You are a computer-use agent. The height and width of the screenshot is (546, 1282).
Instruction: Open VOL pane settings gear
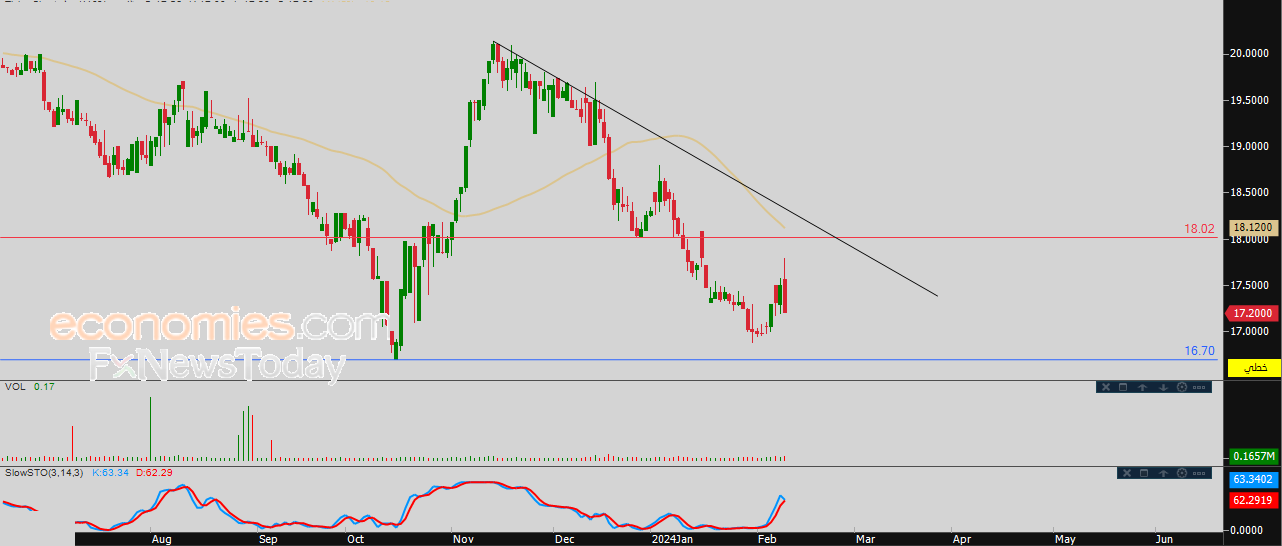(x=1182, y=387)
